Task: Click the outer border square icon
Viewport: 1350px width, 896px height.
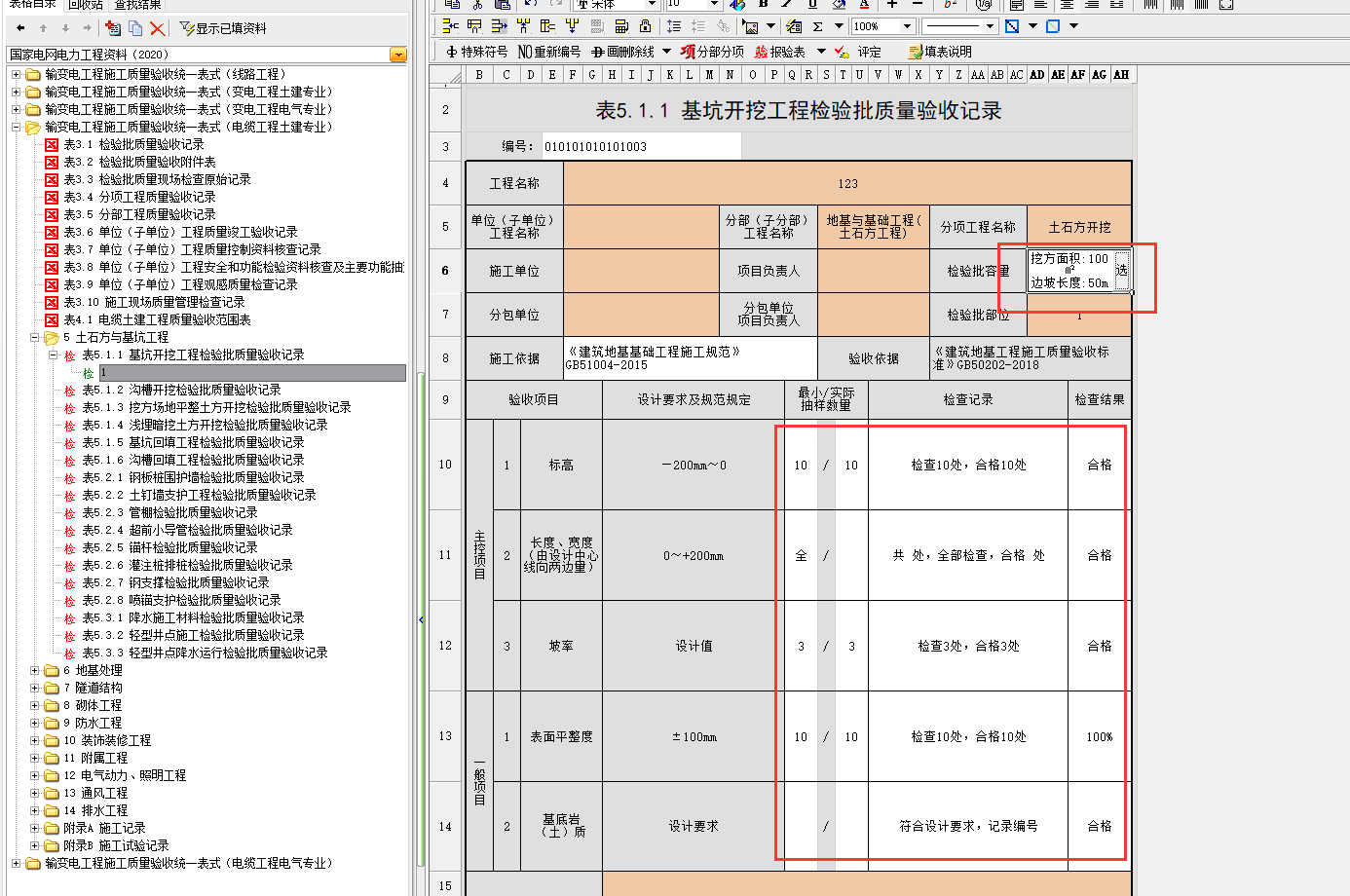Action: coord(1053,26)
